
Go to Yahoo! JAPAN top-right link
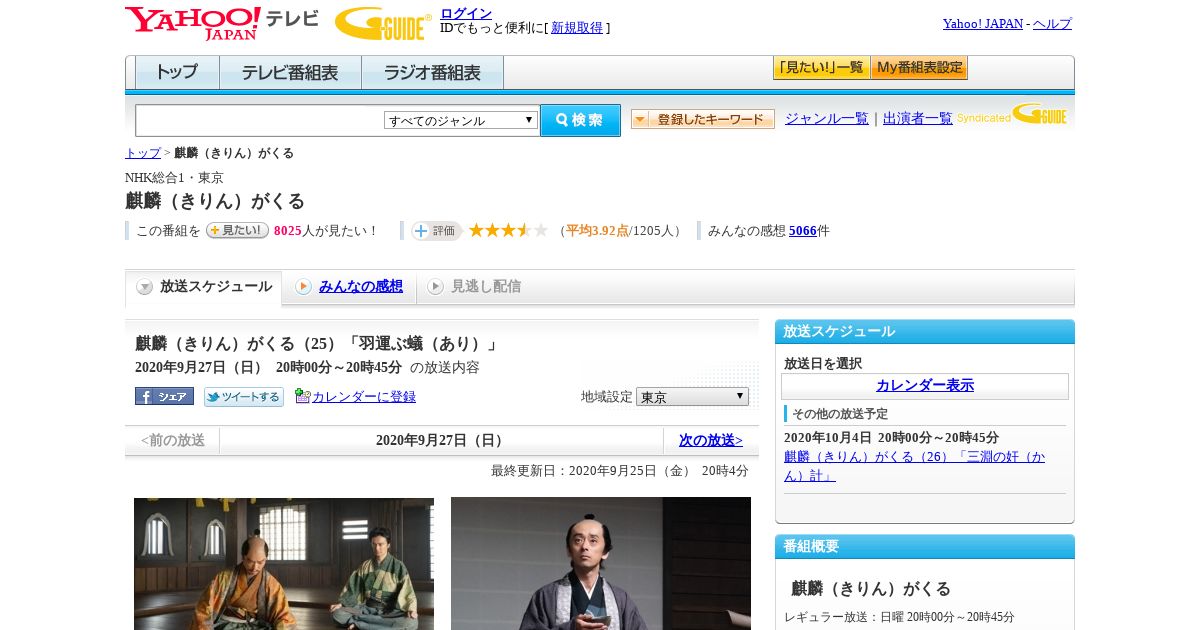coord(982,24)
